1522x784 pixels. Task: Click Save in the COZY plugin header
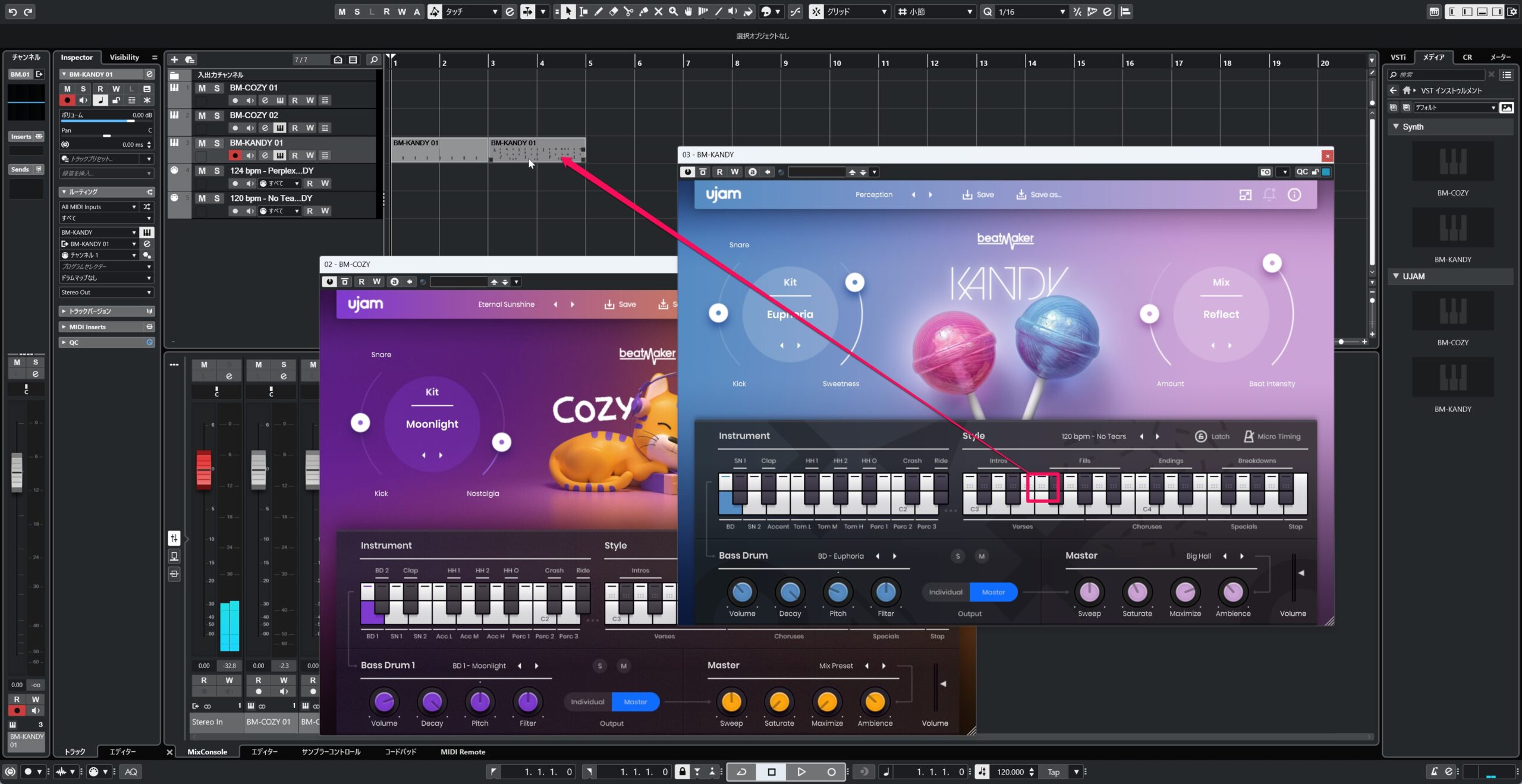point(620,304)
